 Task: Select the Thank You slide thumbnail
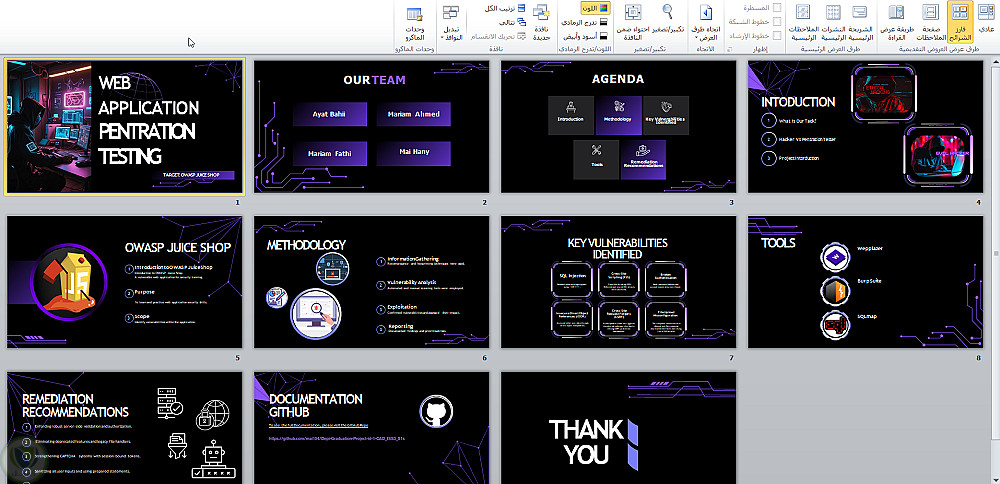click(x=618, y=428)
